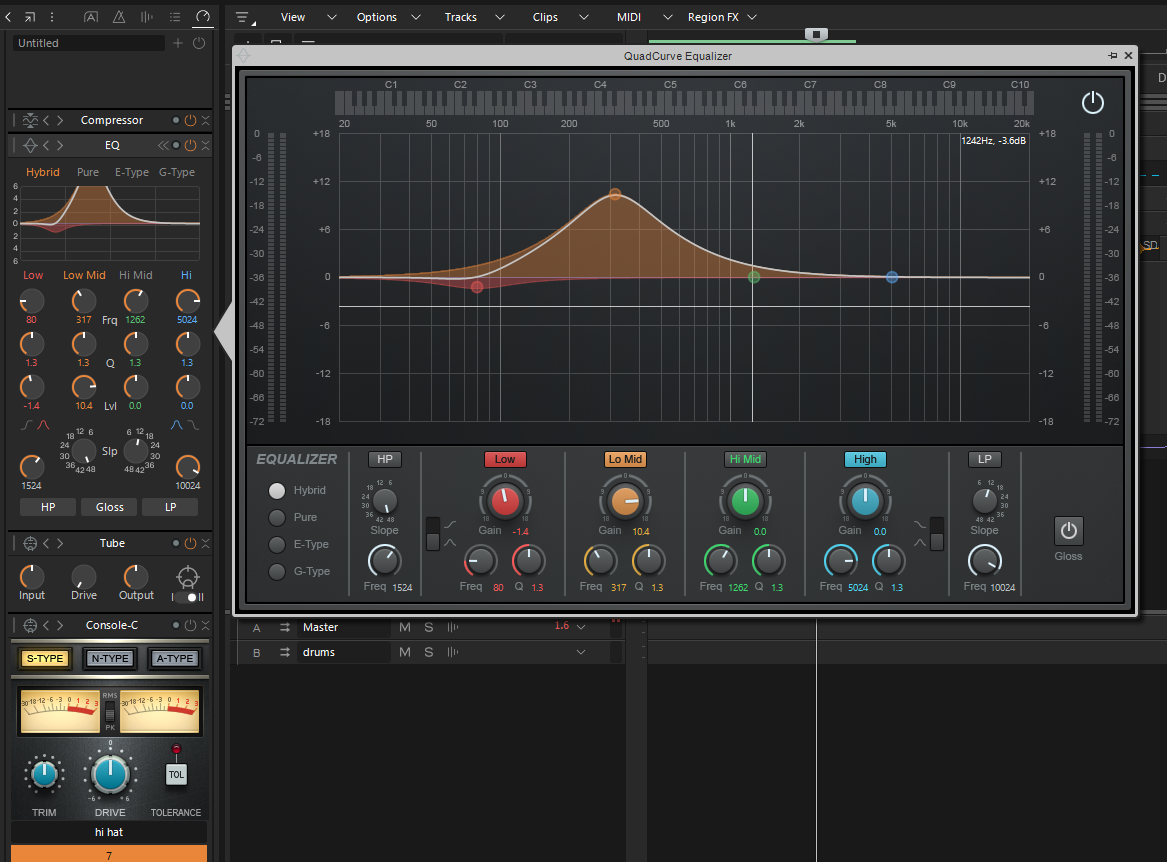The width and height of the screenshot is (1167, 862).
Task: Mute the Master bus
Action: click(405, 627)
